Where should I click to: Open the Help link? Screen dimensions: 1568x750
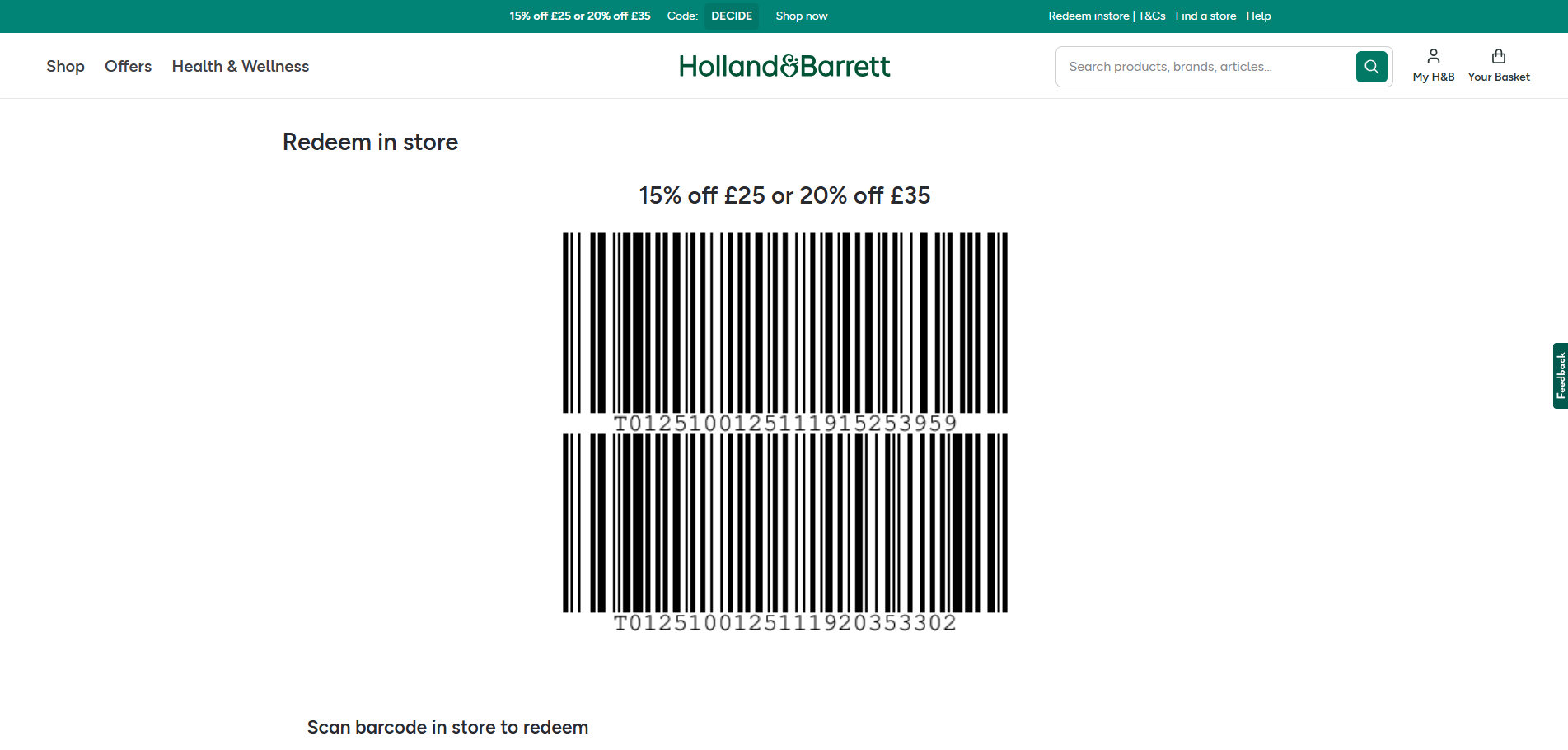1258,16
